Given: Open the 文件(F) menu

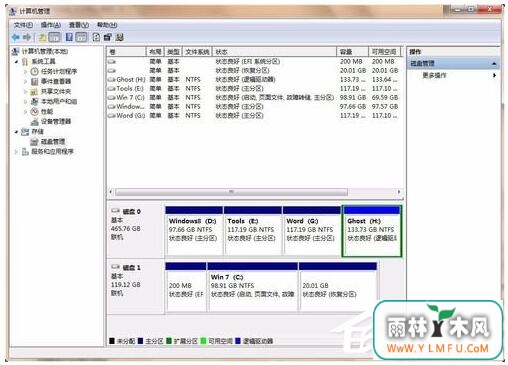Looking at the screenshot, I should (x=23, y=25).
